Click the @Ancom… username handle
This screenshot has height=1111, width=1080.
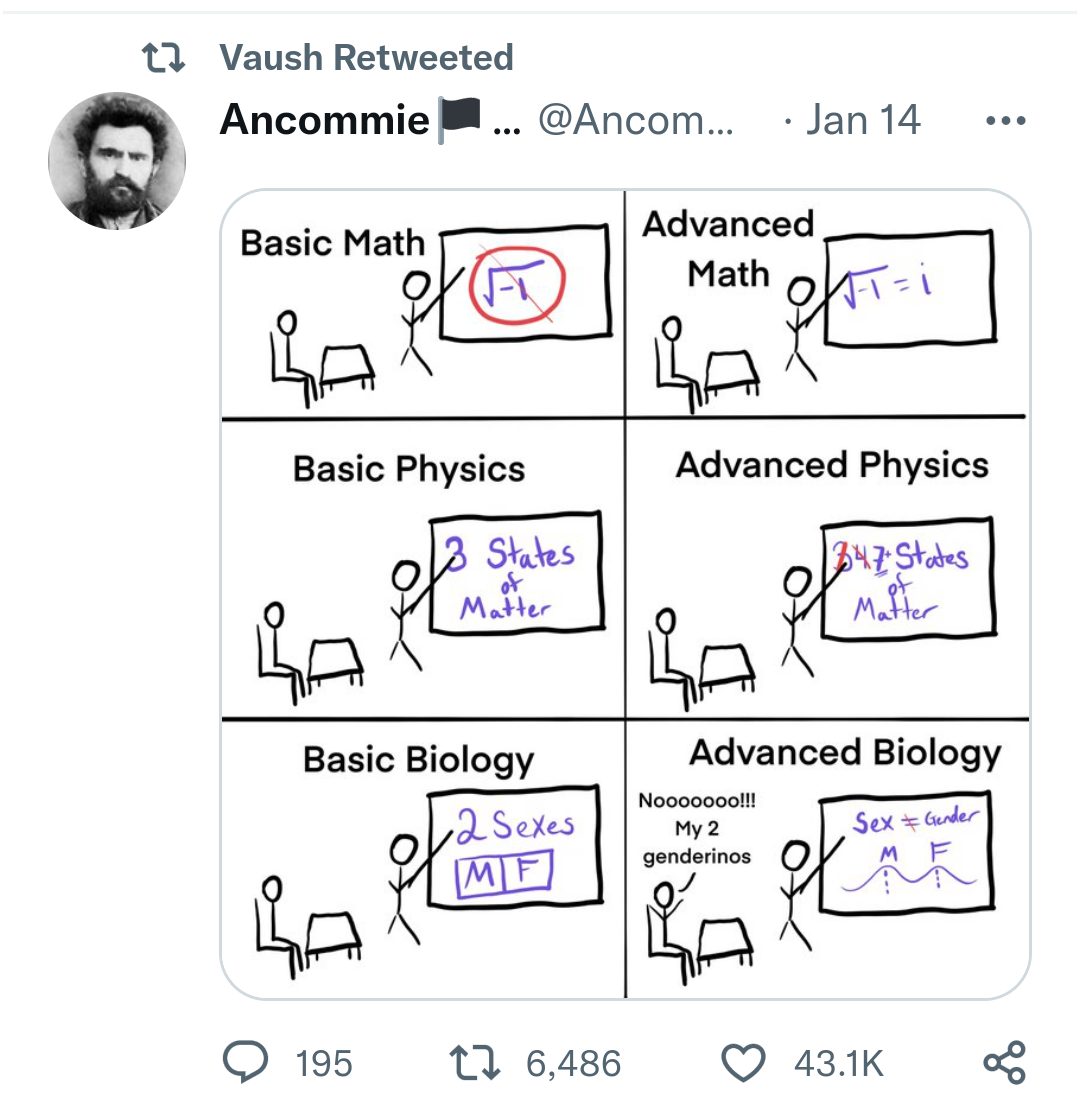click(x=636, y=121)
